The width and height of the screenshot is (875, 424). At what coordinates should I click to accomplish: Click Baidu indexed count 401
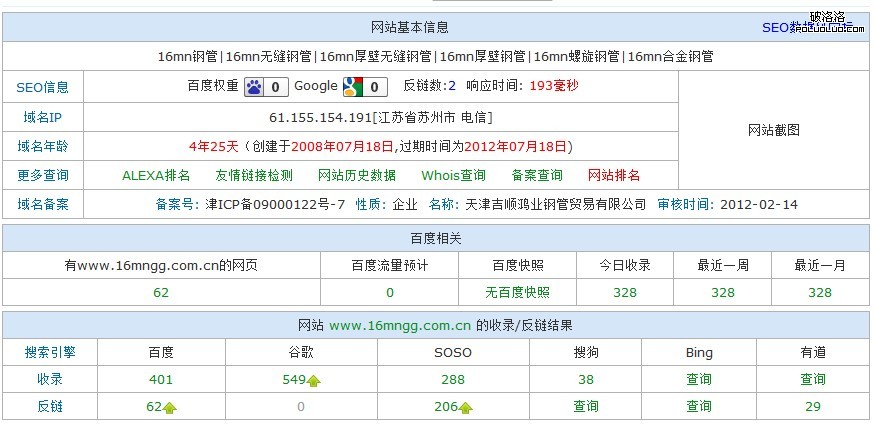(x=161, y=380)
